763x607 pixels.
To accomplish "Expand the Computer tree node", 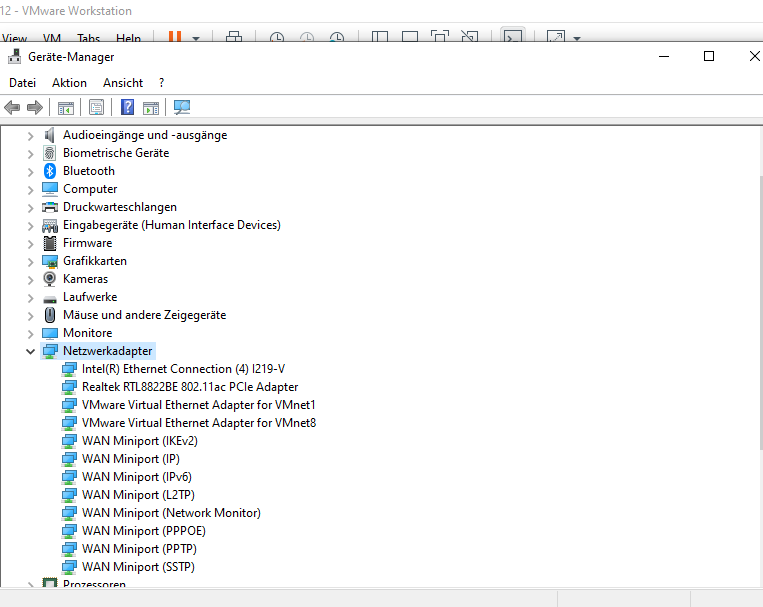I will [x=30, y=190].
